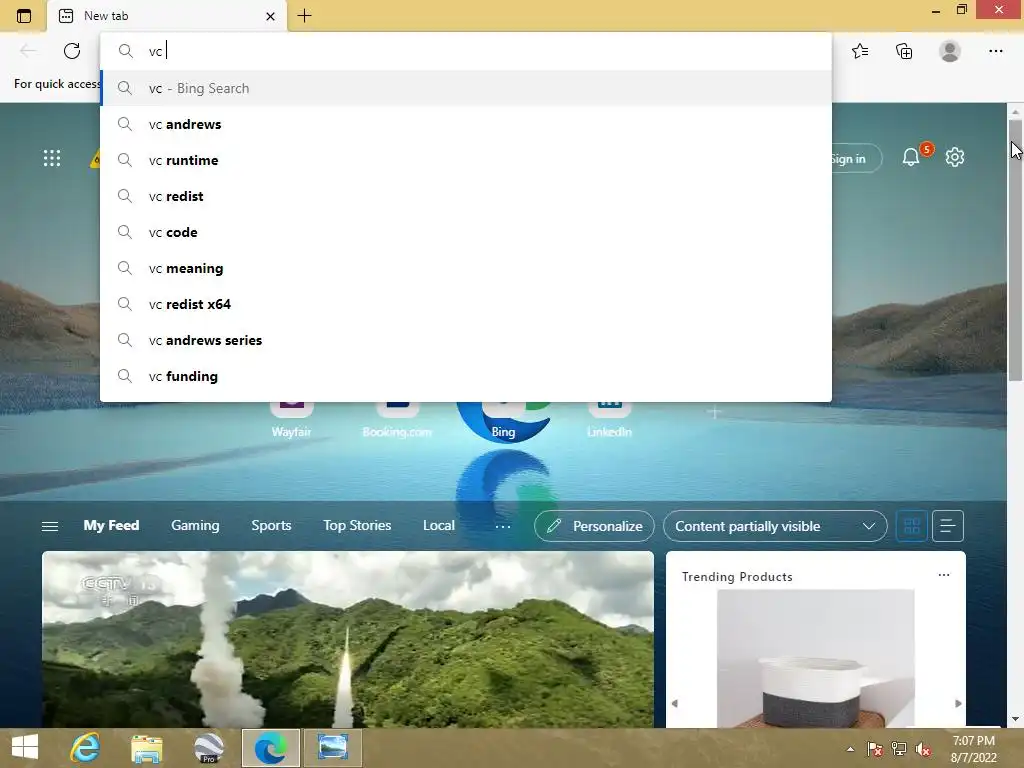Open the Collections icon

904,51
